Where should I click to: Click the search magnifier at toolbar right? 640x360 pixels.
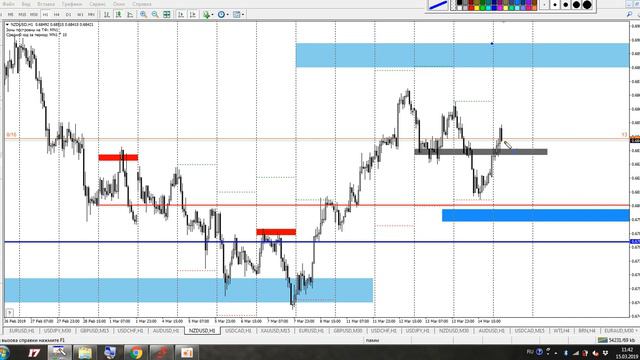(629, 14)
